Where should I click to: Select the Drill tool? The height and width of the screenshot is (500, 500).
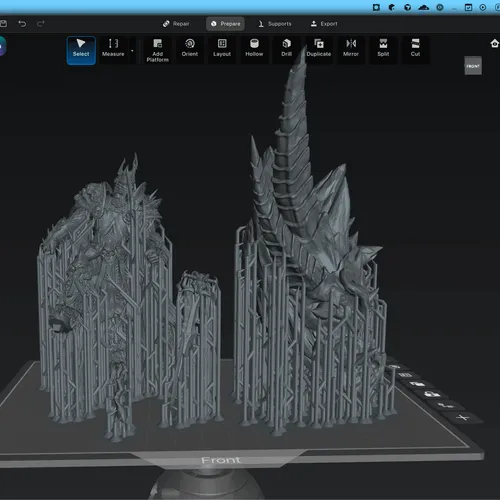pyautogui.click(x=287, y=50)
